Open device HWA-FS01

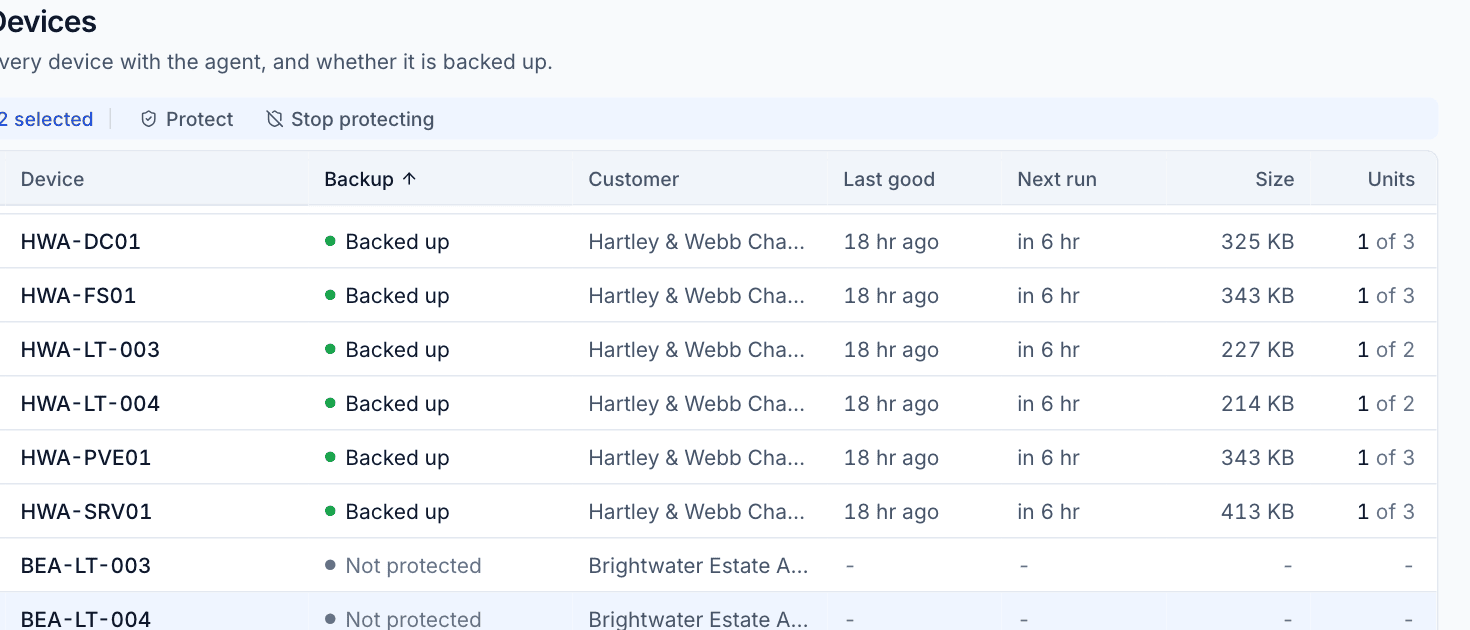pyautogui.click(x=78, y=295)
